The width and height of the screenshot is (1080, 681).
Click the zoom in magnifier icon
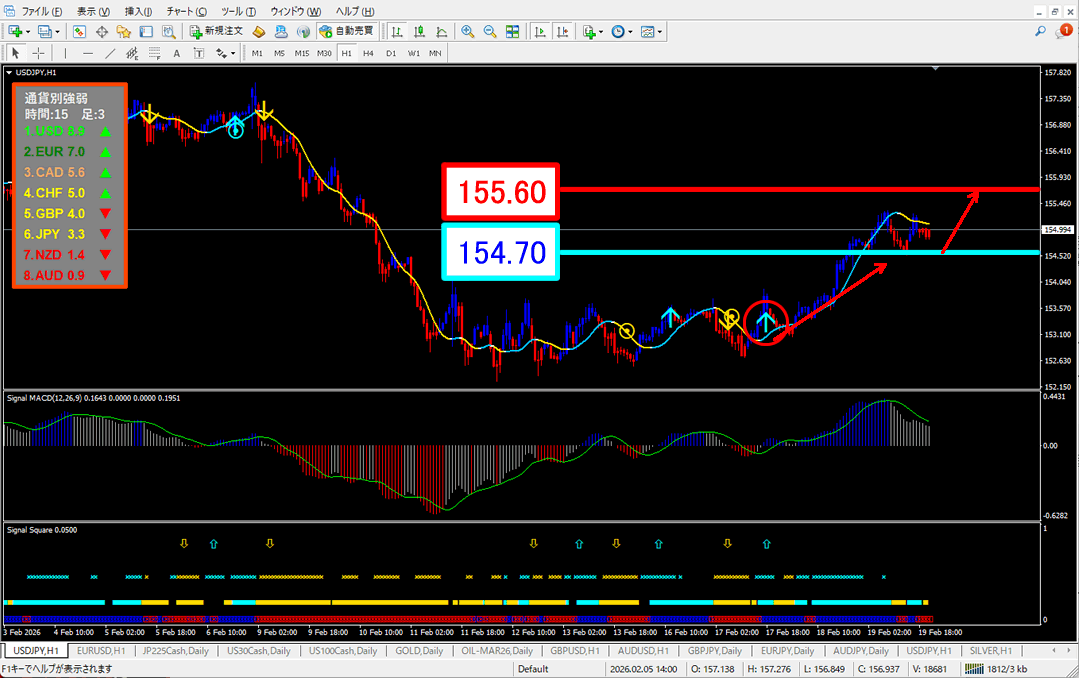(x=467, y=32)
